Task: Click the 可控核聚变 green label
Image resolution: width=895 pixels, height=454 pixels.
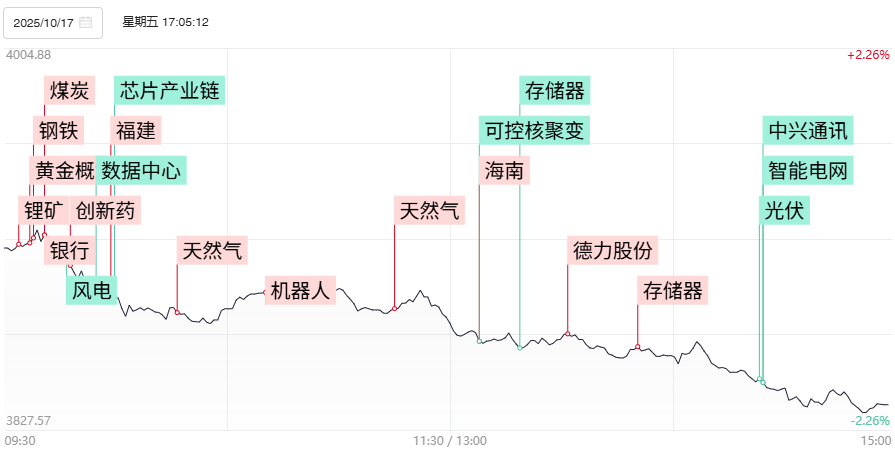Action: point(534,131)
